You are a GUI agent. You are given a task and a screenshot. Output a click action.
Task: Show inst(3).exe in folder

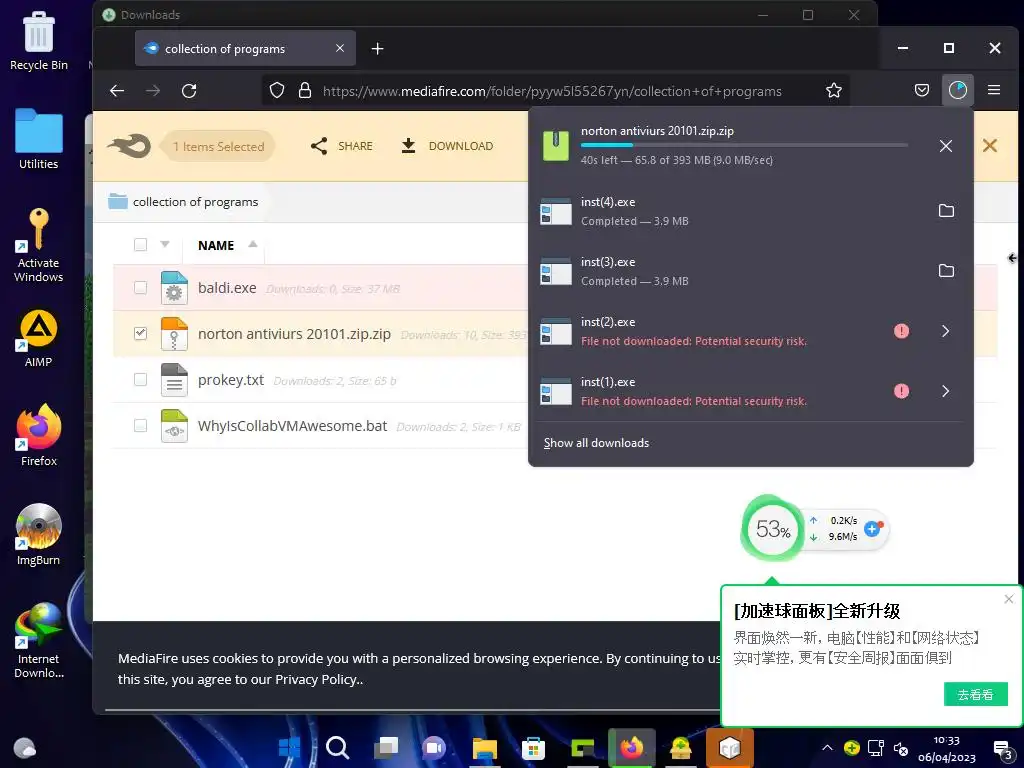pyautogui.click(x=946, y=270)
